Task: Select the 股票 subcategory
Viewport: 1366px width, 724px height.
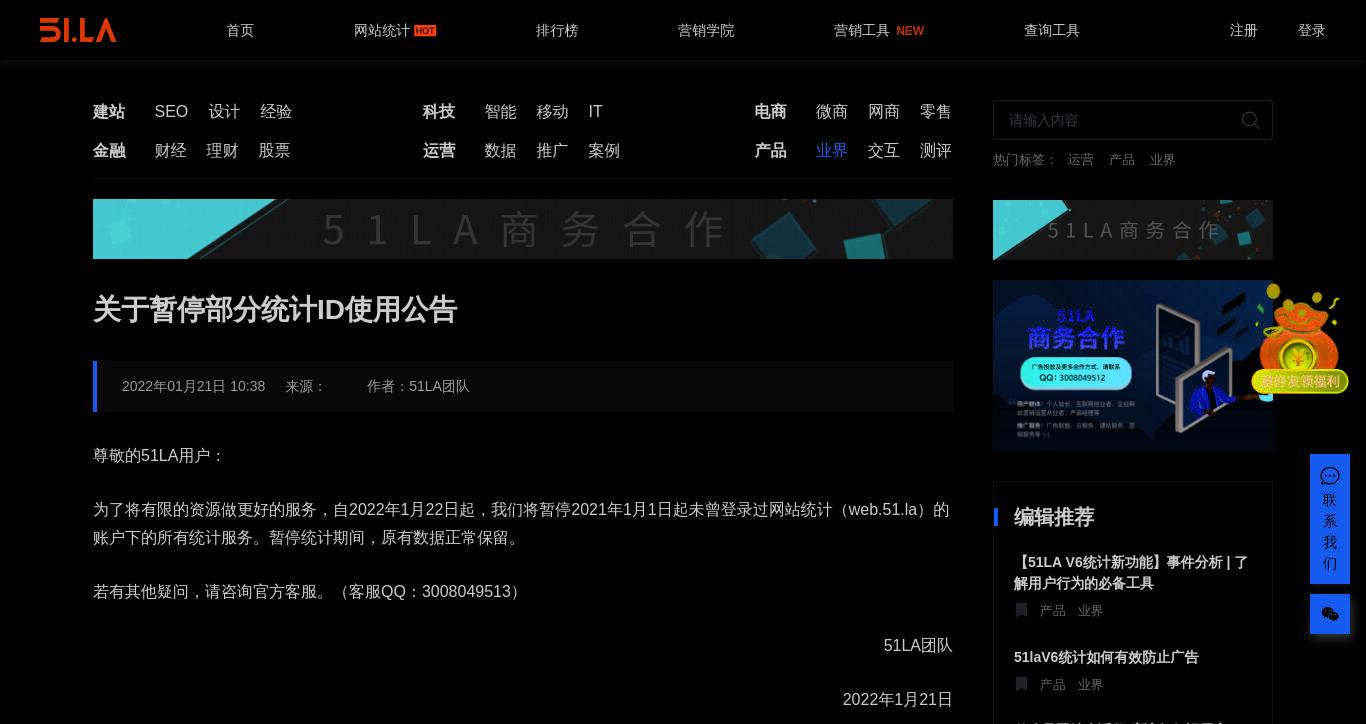Action: (x=274, y=151)
